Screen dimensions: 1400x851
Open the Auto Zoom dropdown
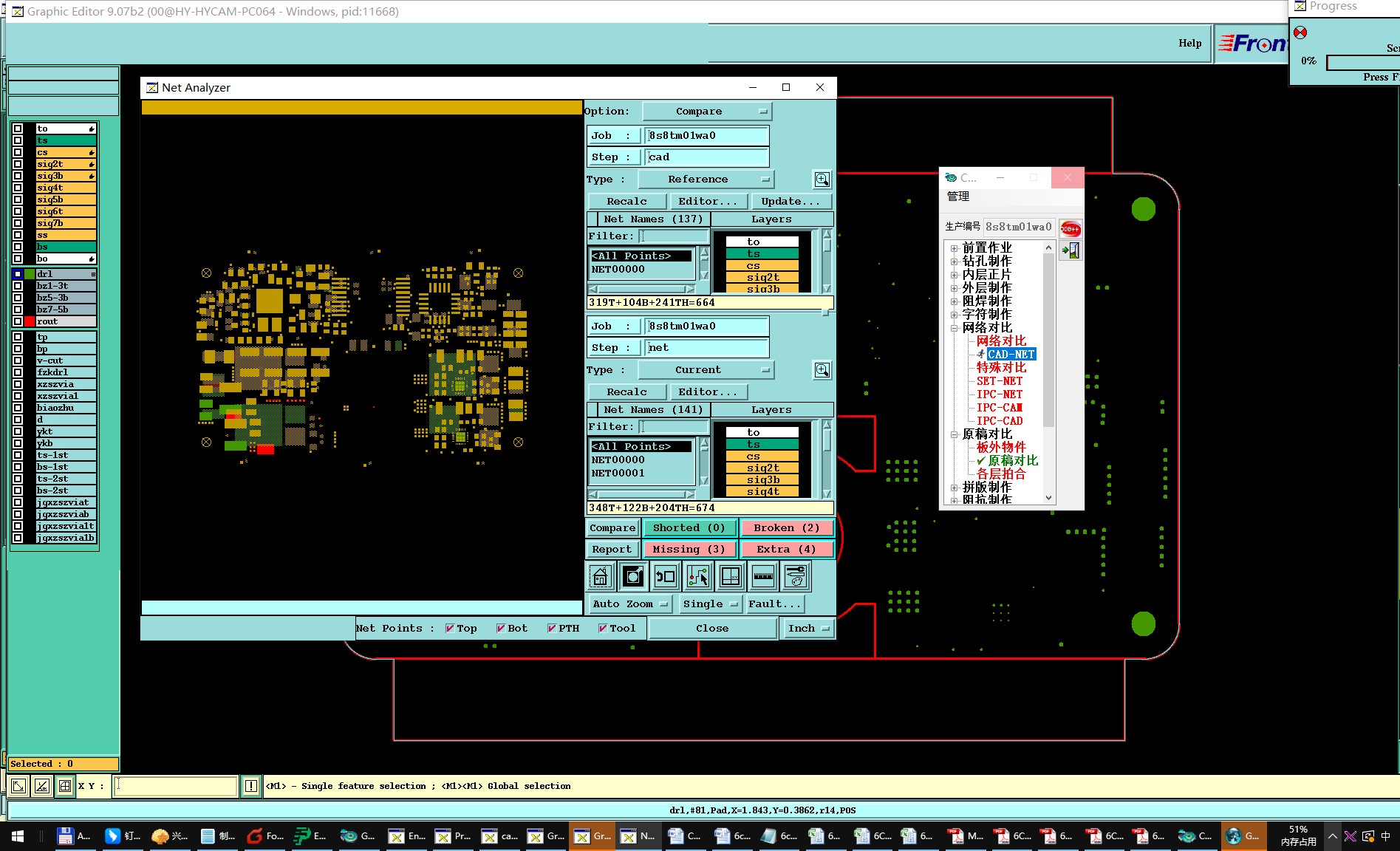629,604
